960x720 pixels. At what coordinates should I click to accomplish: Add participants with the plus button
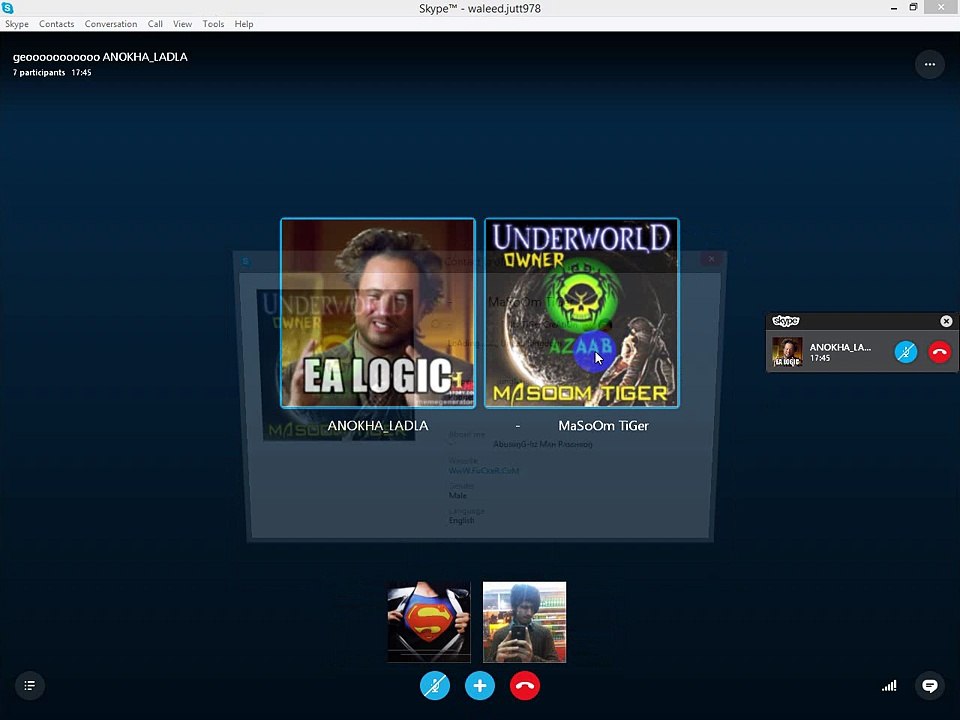pos(479,686)
